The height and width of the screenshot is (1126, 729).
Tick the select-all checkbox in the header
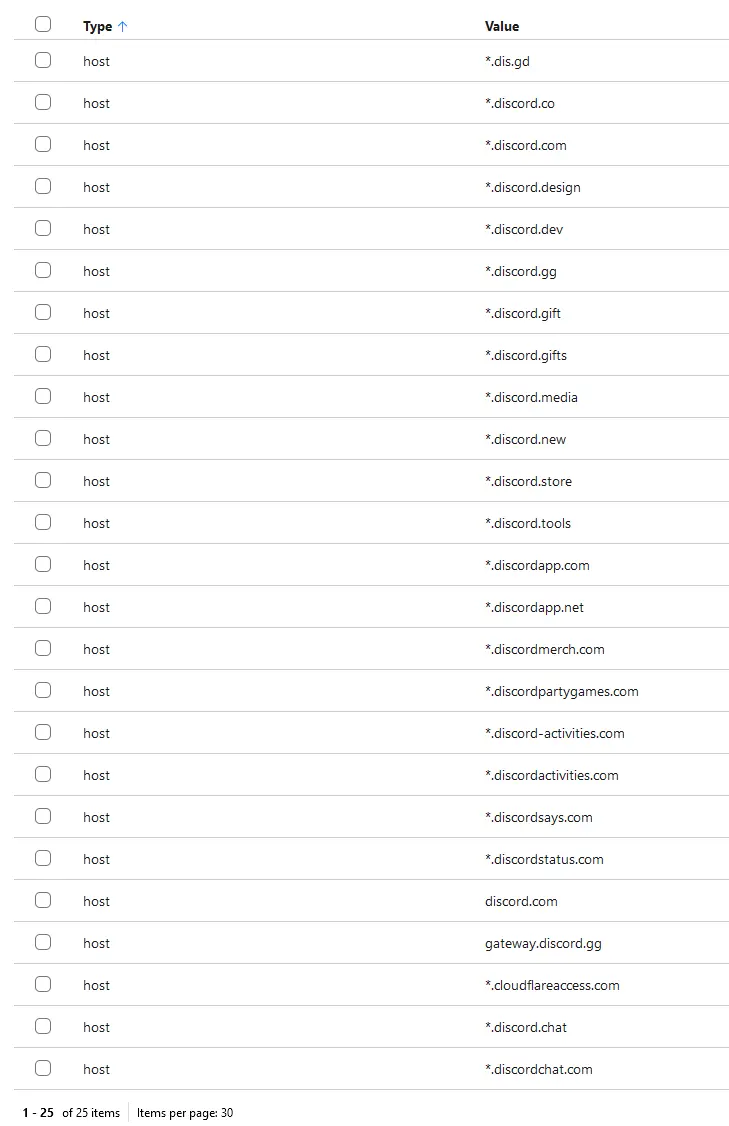pyautogui.click(x=43, y=24)
